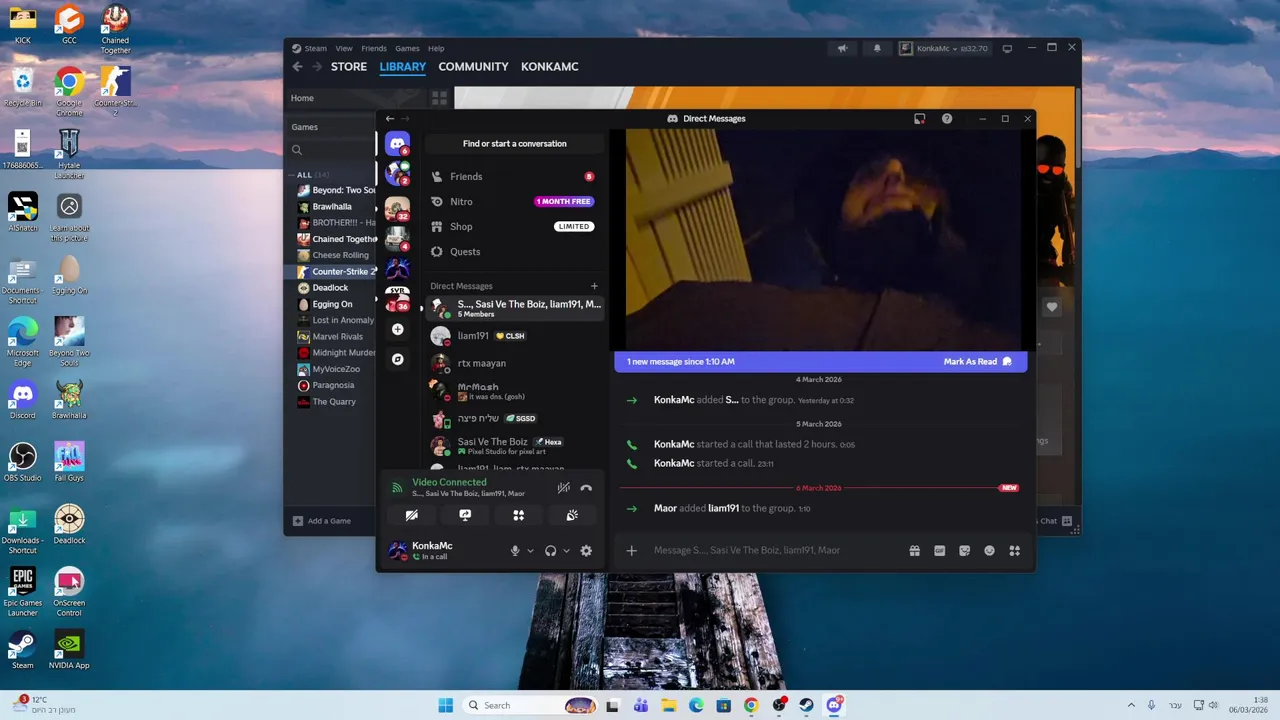Open apps launcher in message bar
Image resolution: width=1280 pixels, height=720 pixels.
coord(1014,550)
